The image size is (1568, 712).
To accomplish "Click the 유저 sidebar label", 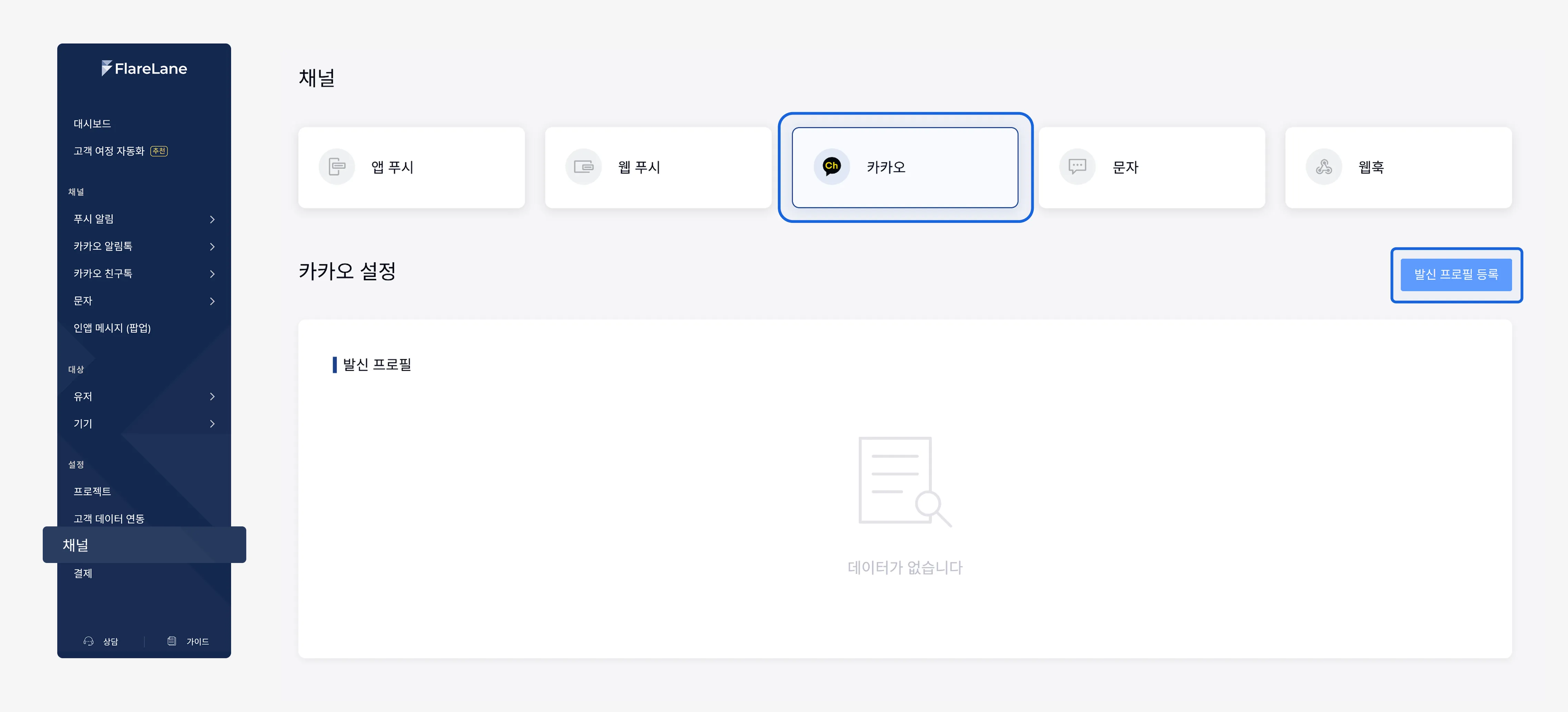I will click(x=83, y=397).
